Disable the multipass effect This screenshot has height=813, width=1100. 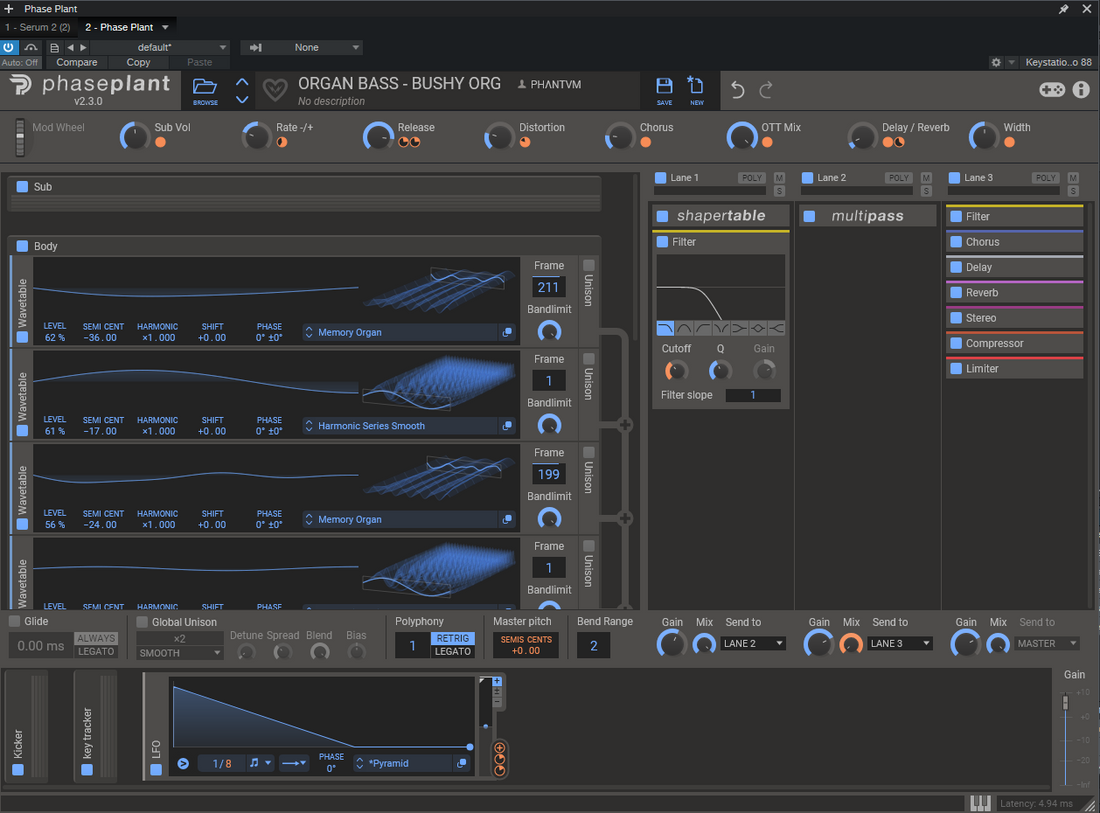point(809,216)
